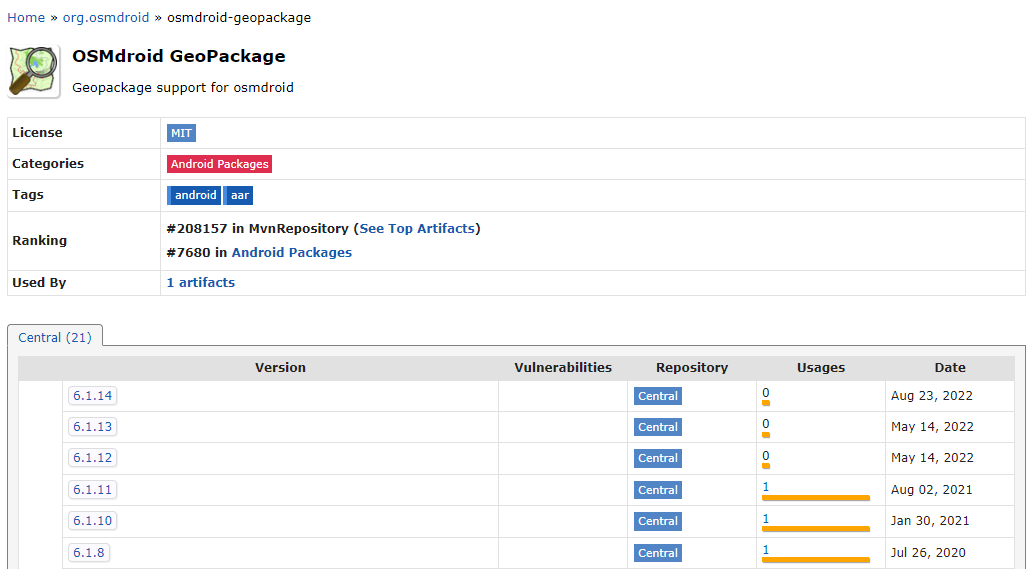Open version 6.1.13

[92, 427]
